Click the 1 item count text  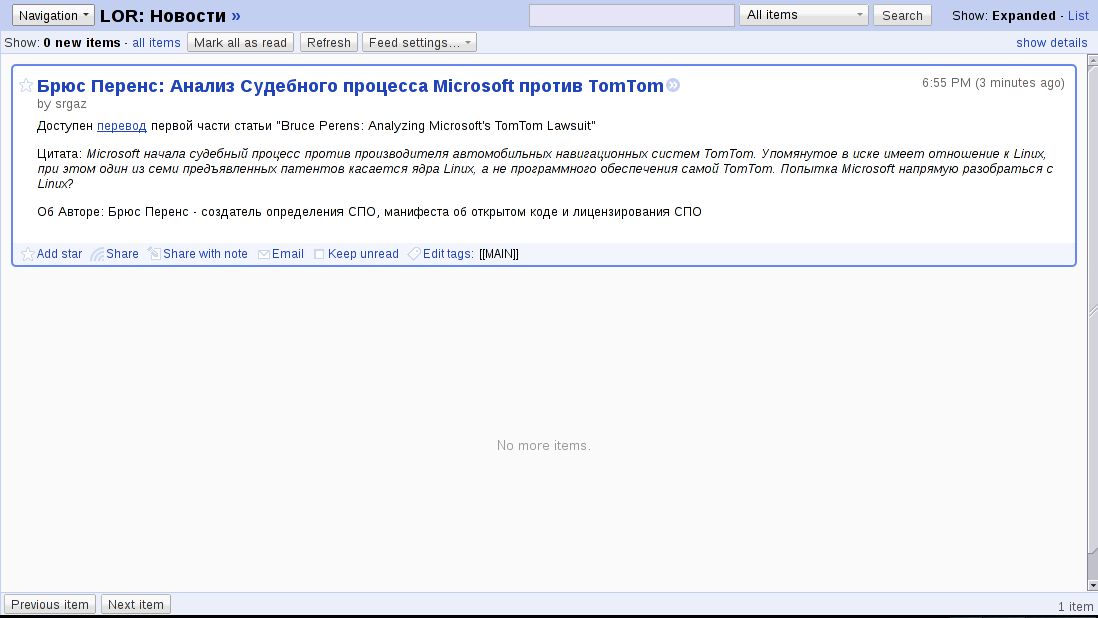(1076, 607)
